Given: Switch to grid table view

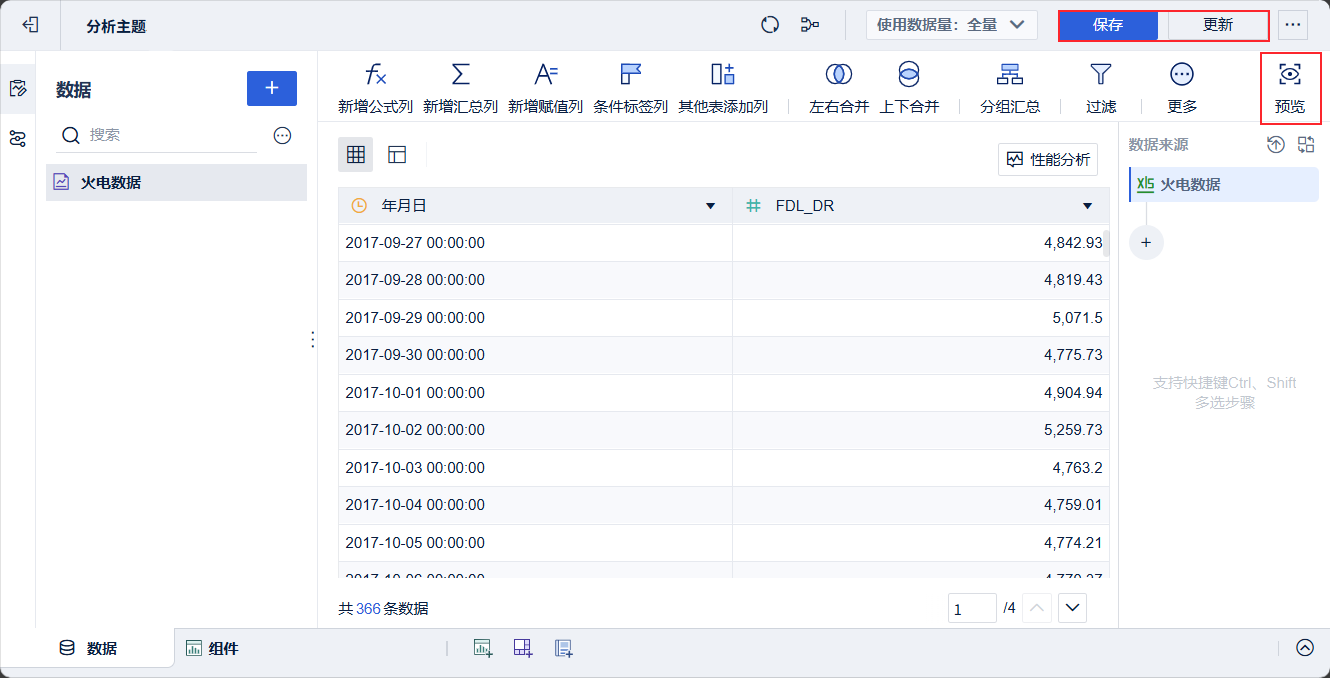Looking at the screenshot, I should (x=355, y=155).
